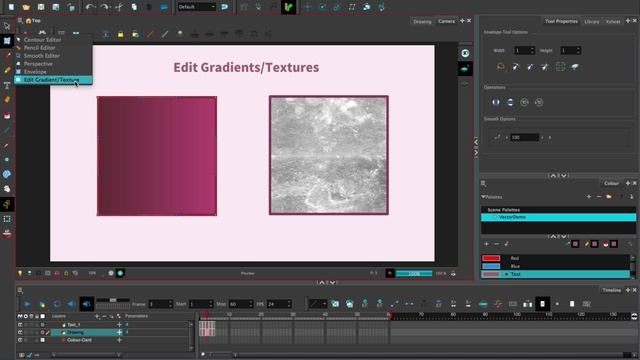Click the Play button in Timeline
Screen dimensions: 640x360
point(27,304)
